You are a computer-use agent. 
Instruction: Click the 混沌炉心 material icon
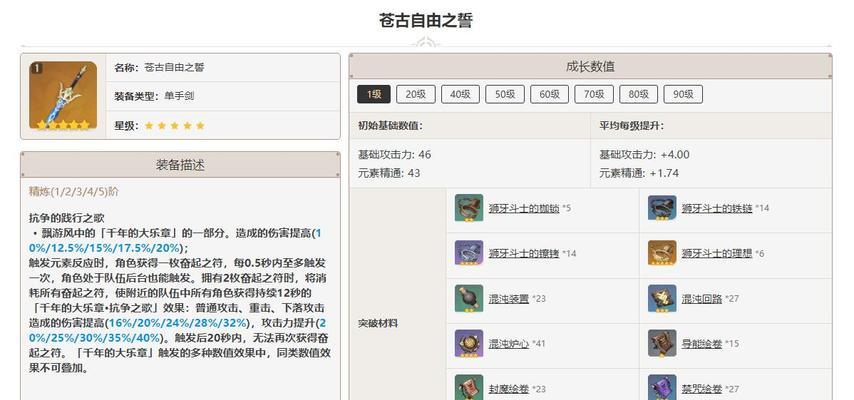pyautogui.click(x=469, y=343)
